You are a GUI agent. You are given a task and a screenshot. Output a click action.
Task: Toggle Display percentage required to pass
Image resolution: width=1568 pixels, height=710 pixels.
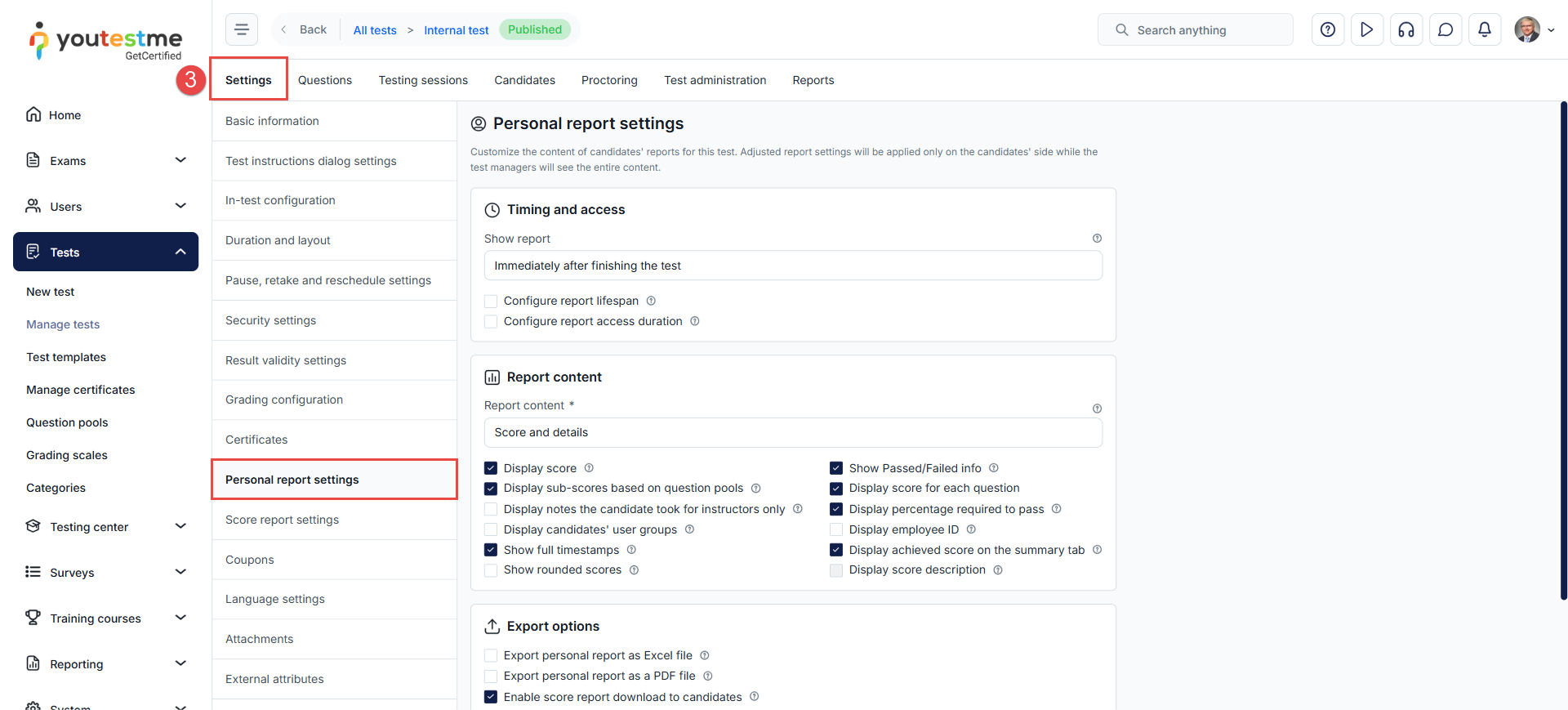(836, 509)
